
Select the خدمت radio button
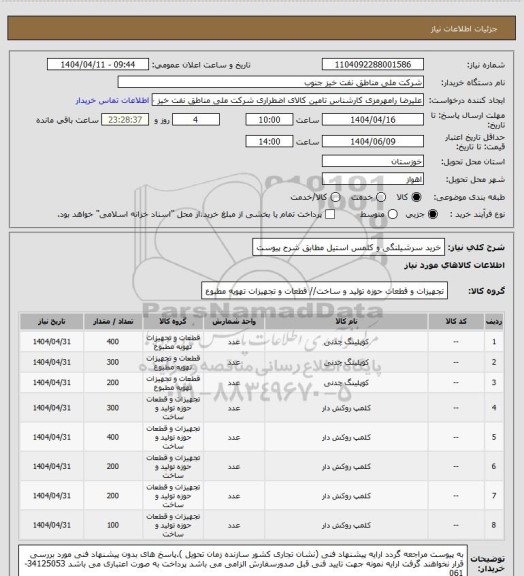[381, 197]
